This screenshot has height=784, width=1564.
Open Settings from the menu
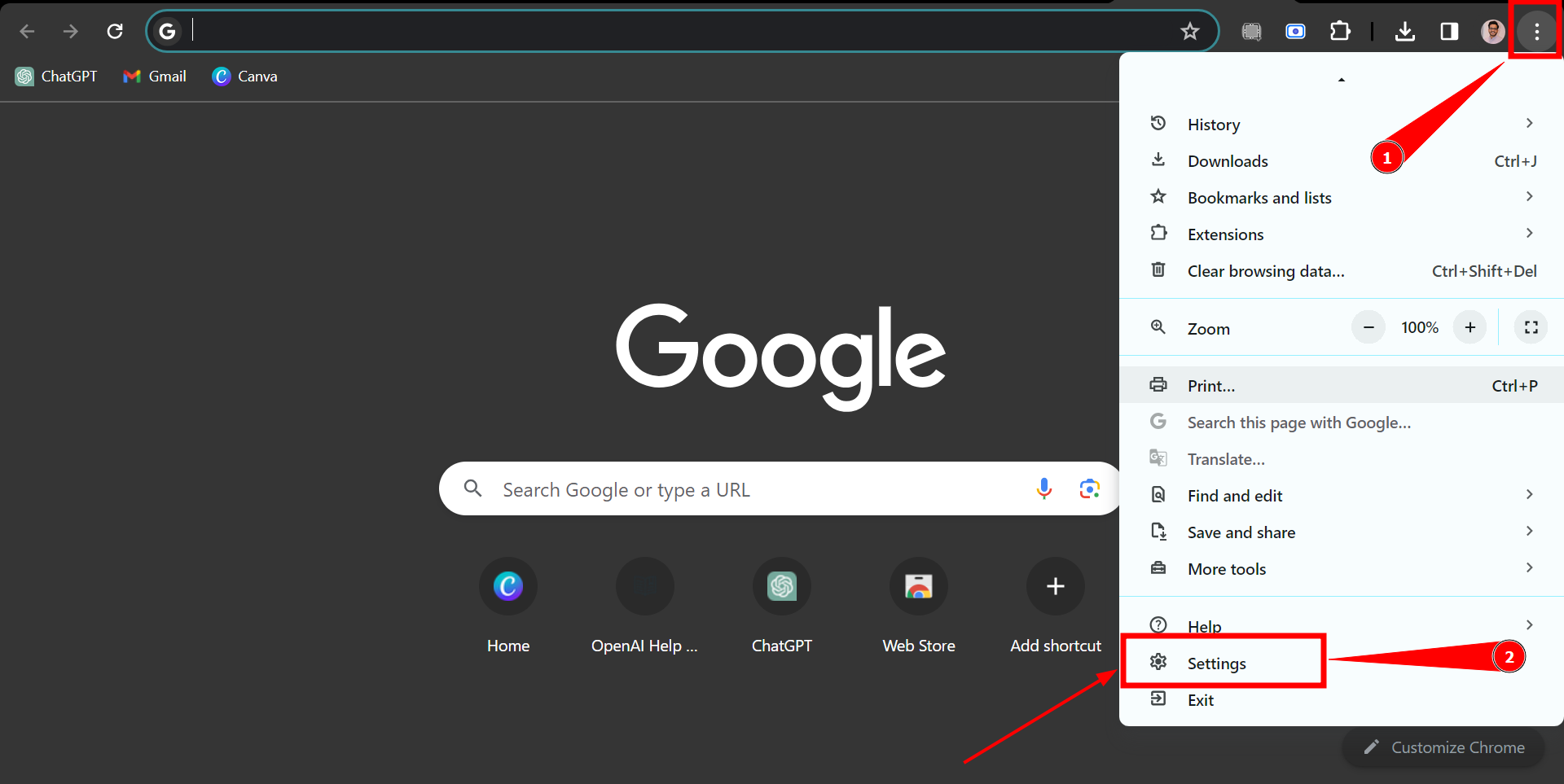coord(1217,663)
